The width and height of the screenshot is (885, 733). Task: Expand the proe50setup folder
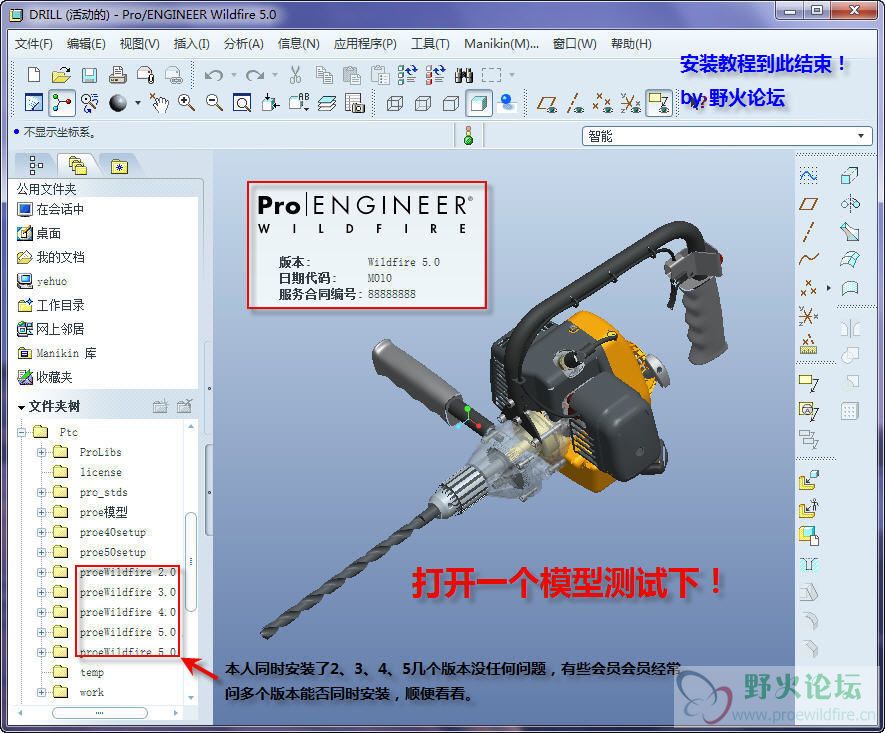pos(41,552)
